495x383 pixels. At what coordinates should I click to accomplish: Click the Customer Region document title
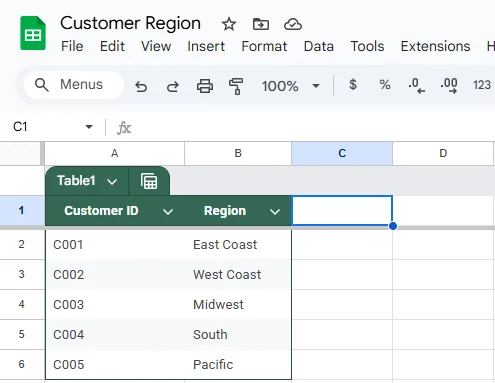click(x=130, y=23)
